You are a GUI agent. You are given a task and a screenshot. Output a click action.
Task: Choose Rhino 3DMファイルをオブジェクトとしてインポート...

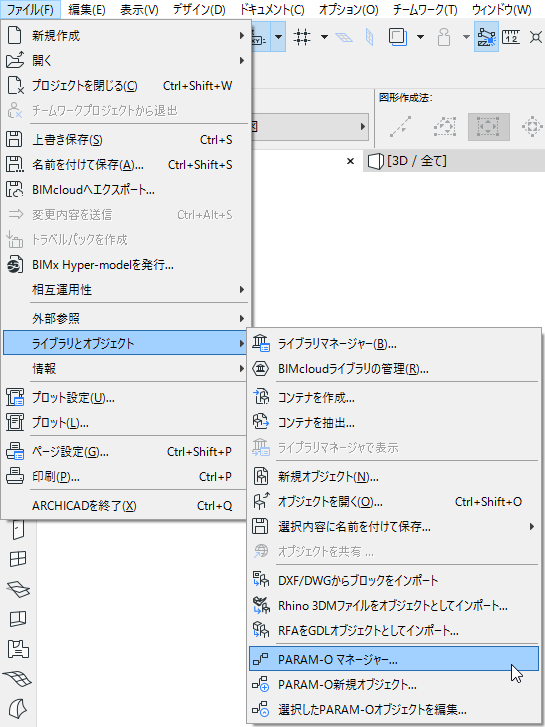click(394, 605)
